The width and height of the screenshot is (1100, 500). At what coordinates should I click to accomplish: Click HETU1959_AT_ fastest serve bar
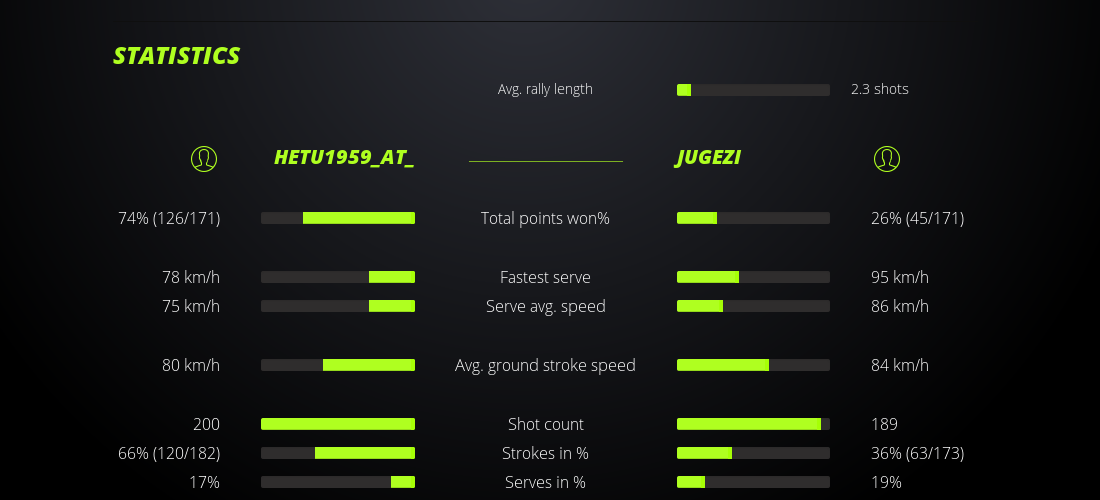tap(338, 277)
